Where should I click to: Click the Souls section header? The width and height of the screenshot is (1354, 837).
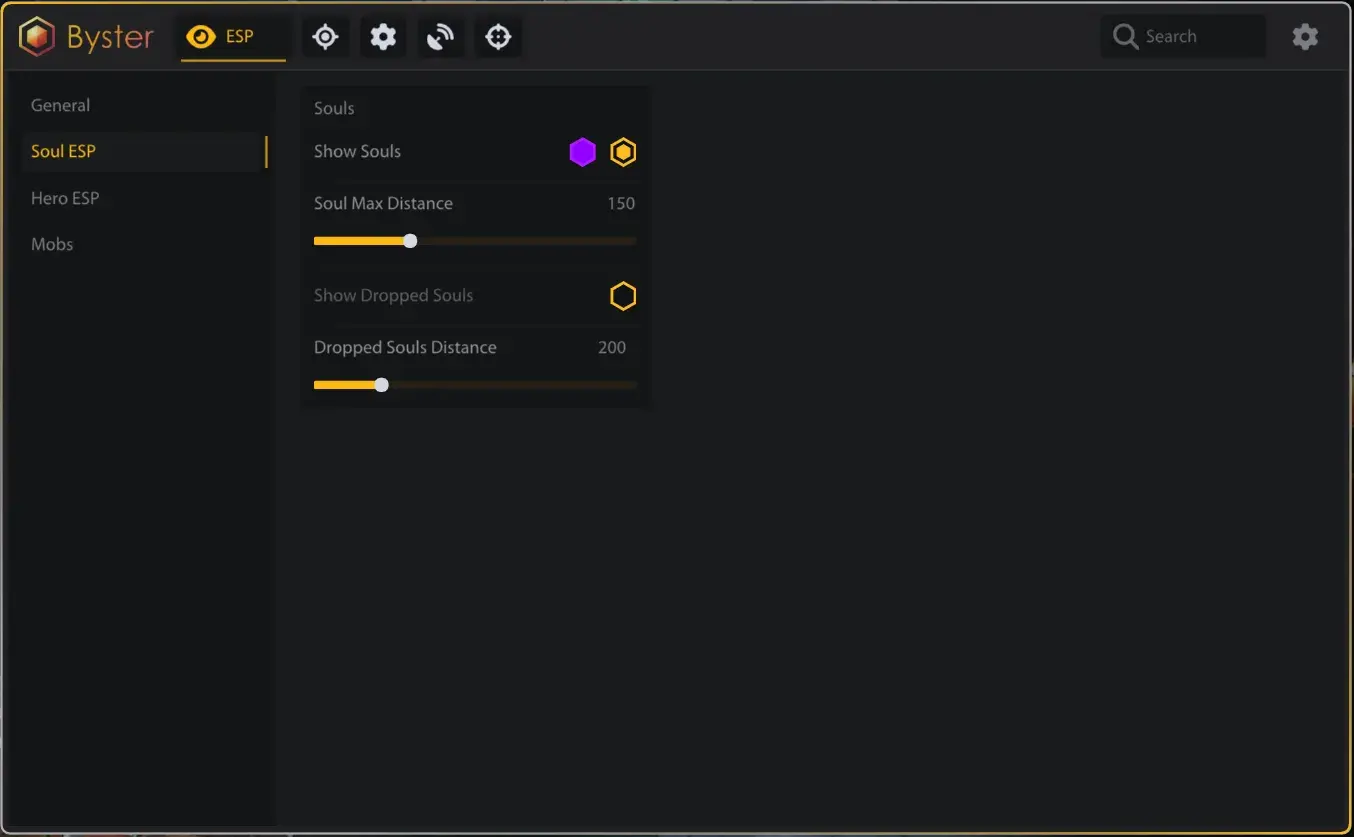tap(334, 108)
